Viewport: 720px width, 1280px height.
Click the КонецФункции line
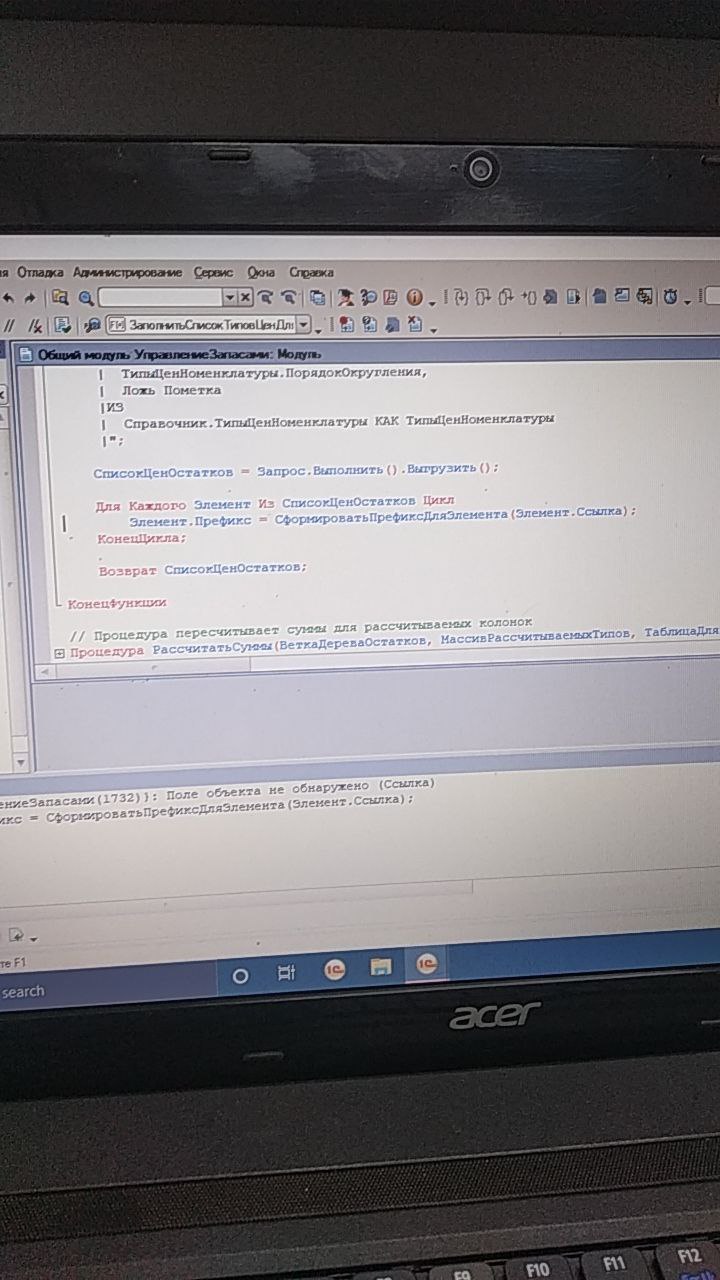point(116,603)
